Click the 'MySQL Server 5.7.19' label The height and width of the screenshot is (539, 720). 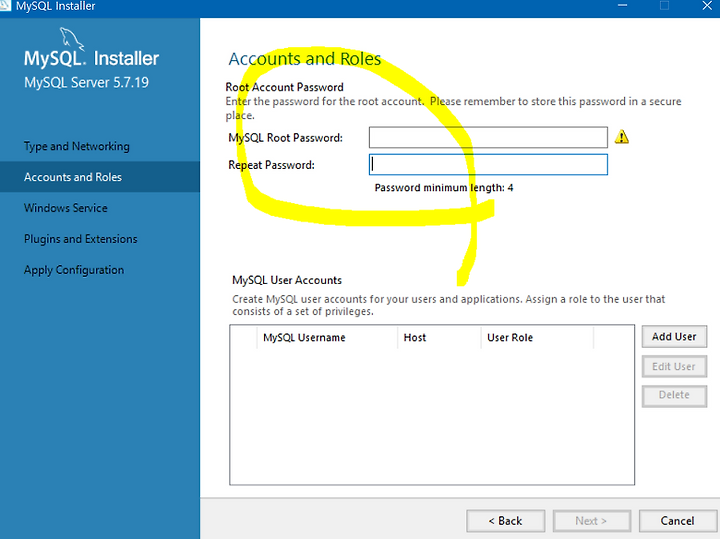[86, 83]
